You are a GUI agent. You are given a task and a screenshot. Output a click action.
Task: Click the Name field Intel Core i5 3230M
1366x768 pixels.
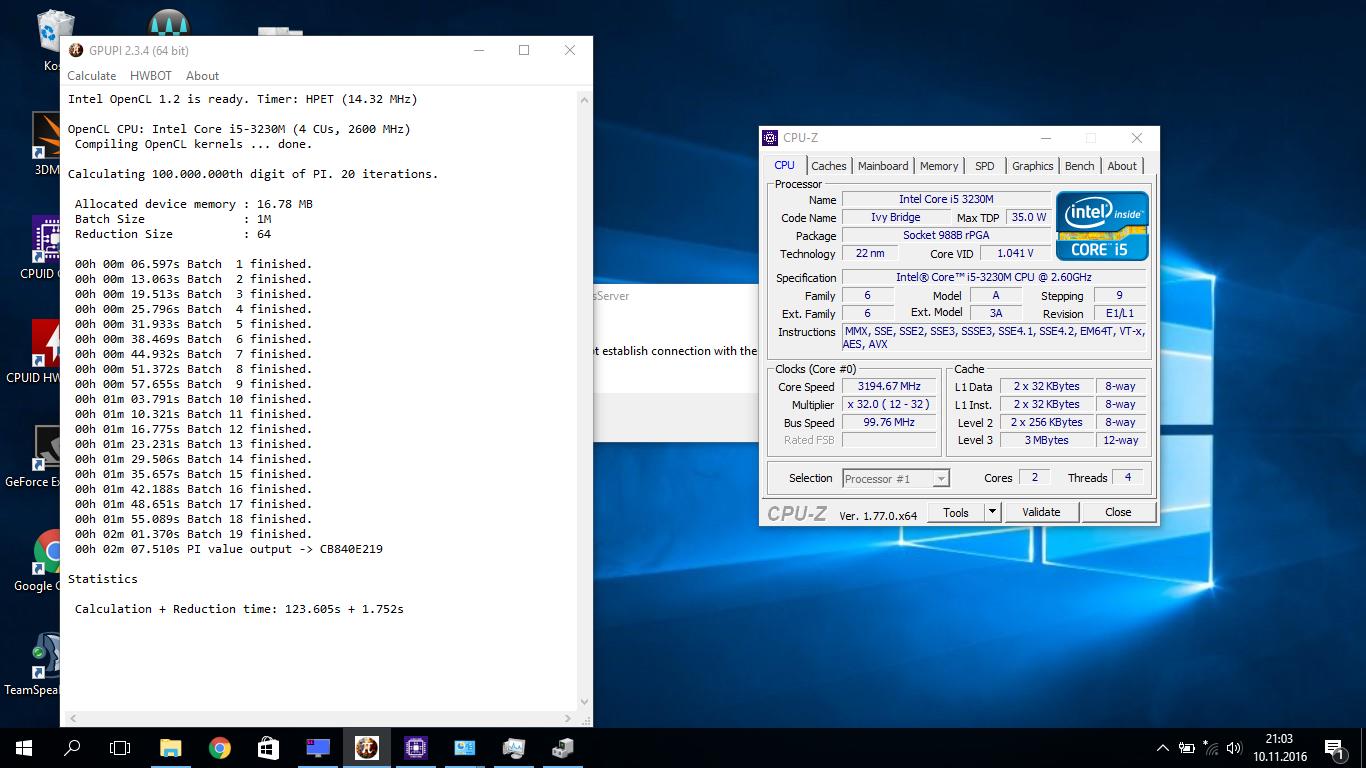(x=946, y=199)
